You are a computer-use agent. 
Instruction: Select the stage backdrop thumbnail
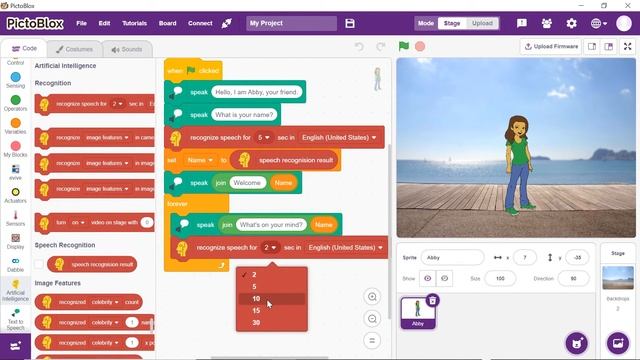click(618, 278)
